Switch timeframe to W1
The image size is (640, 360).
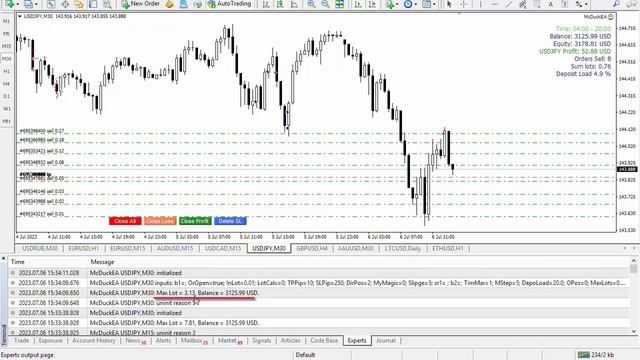[7, 109]
